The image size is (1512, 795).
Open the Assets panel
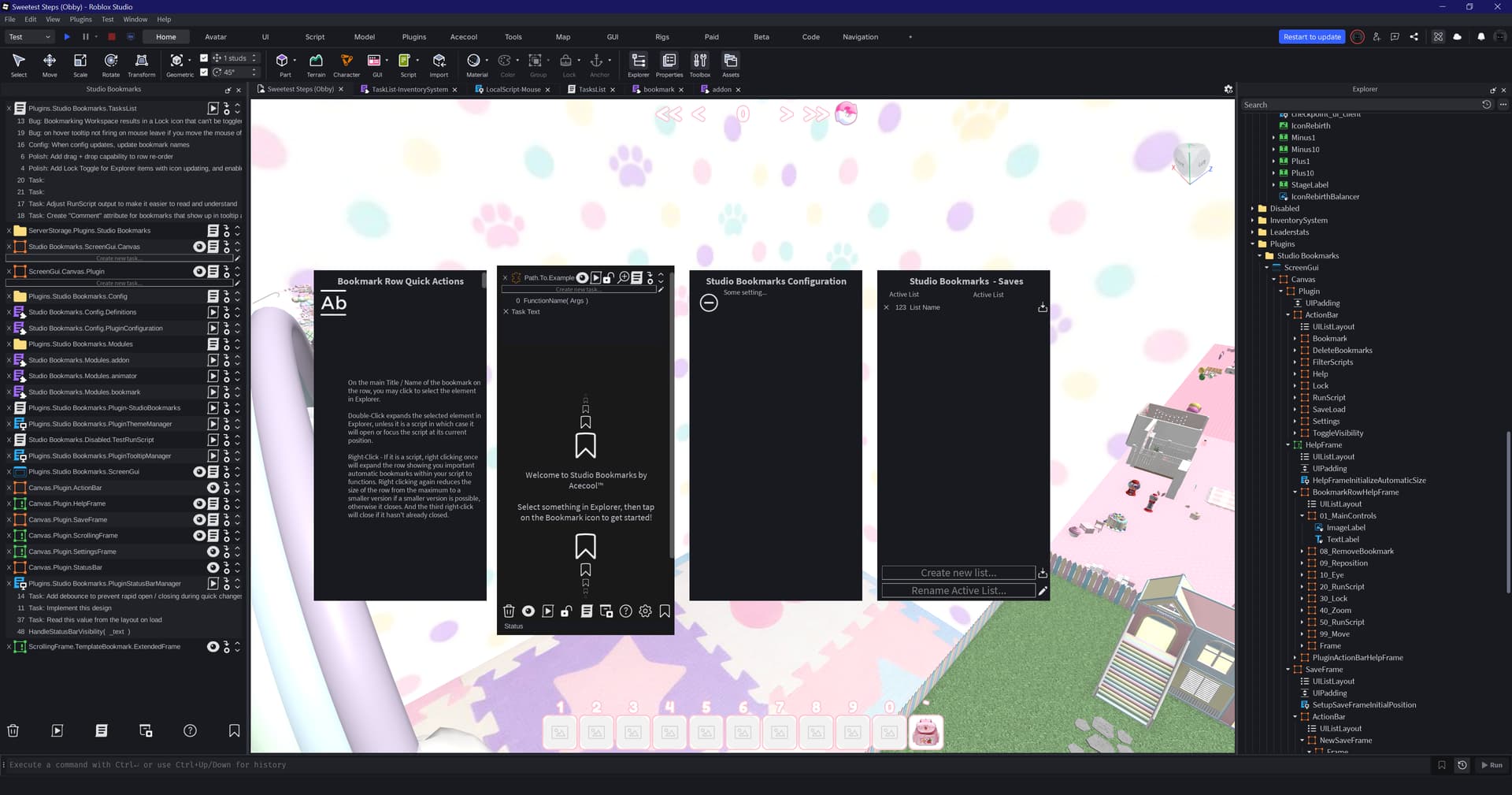[x=731, y=65]
